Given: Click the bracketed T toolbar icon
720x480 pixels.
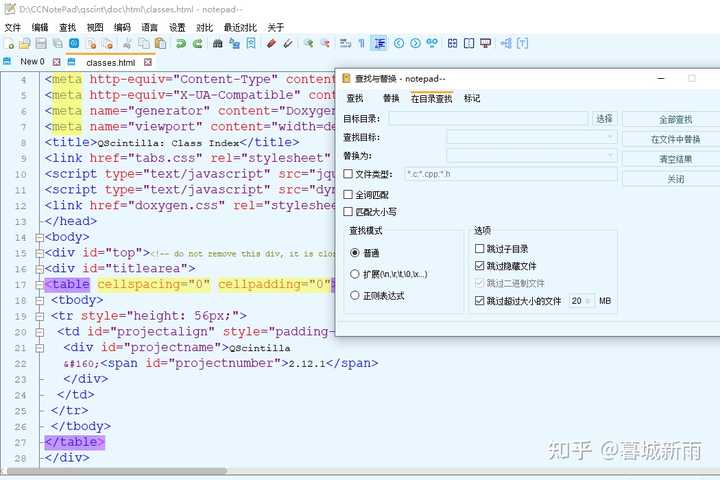Looking at the screenshot, I should pos(523,44).
